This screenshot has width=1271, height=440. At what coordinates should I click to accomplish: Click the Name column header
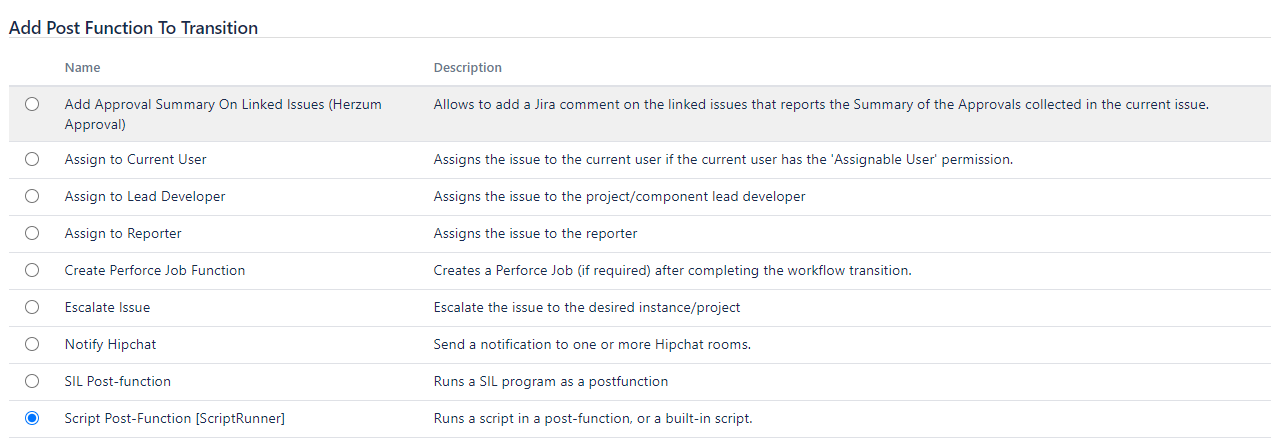pyautogui.click(x=82, y=68)
